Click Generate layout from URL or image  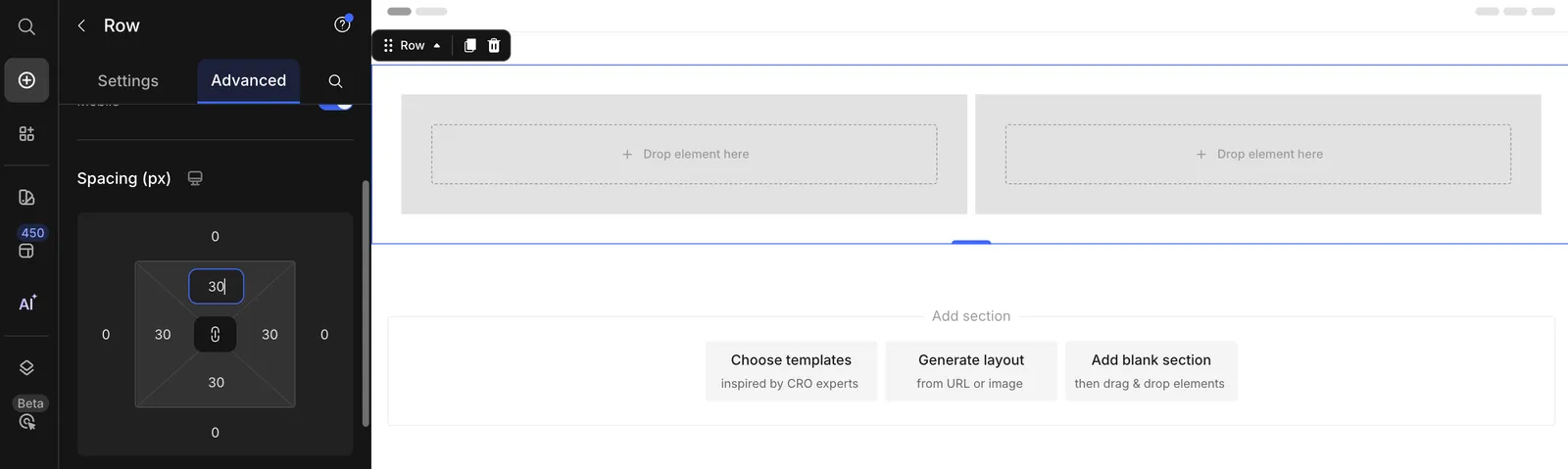[971, 371]
